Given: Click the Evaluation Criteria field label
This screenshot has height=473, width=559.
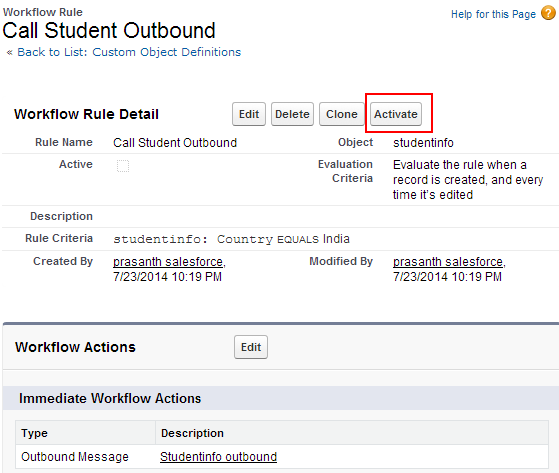Looking at the screenshot, I should (345, 171).
